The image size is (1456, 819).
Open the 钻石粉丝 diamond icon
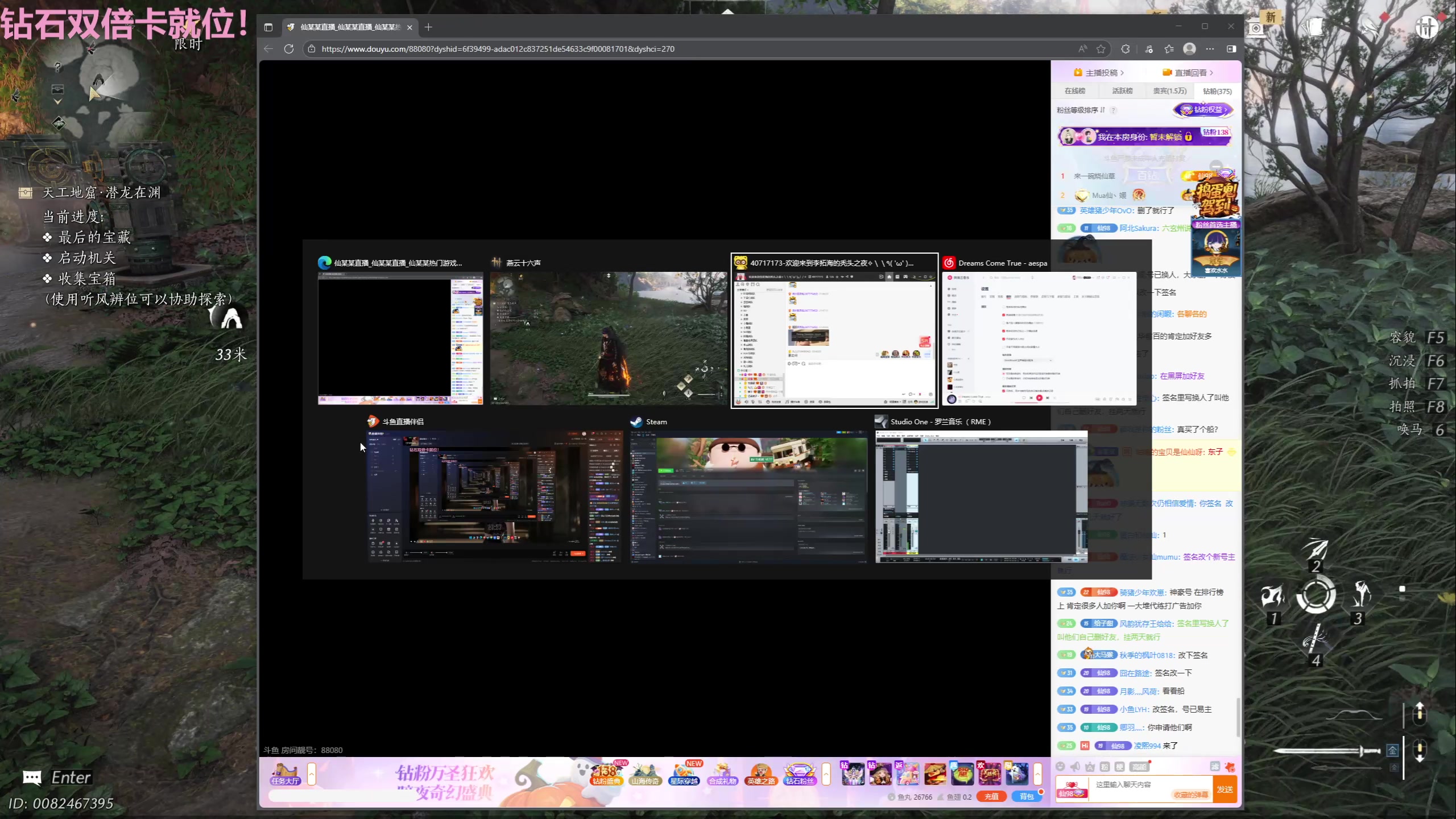tap(800, 773)
